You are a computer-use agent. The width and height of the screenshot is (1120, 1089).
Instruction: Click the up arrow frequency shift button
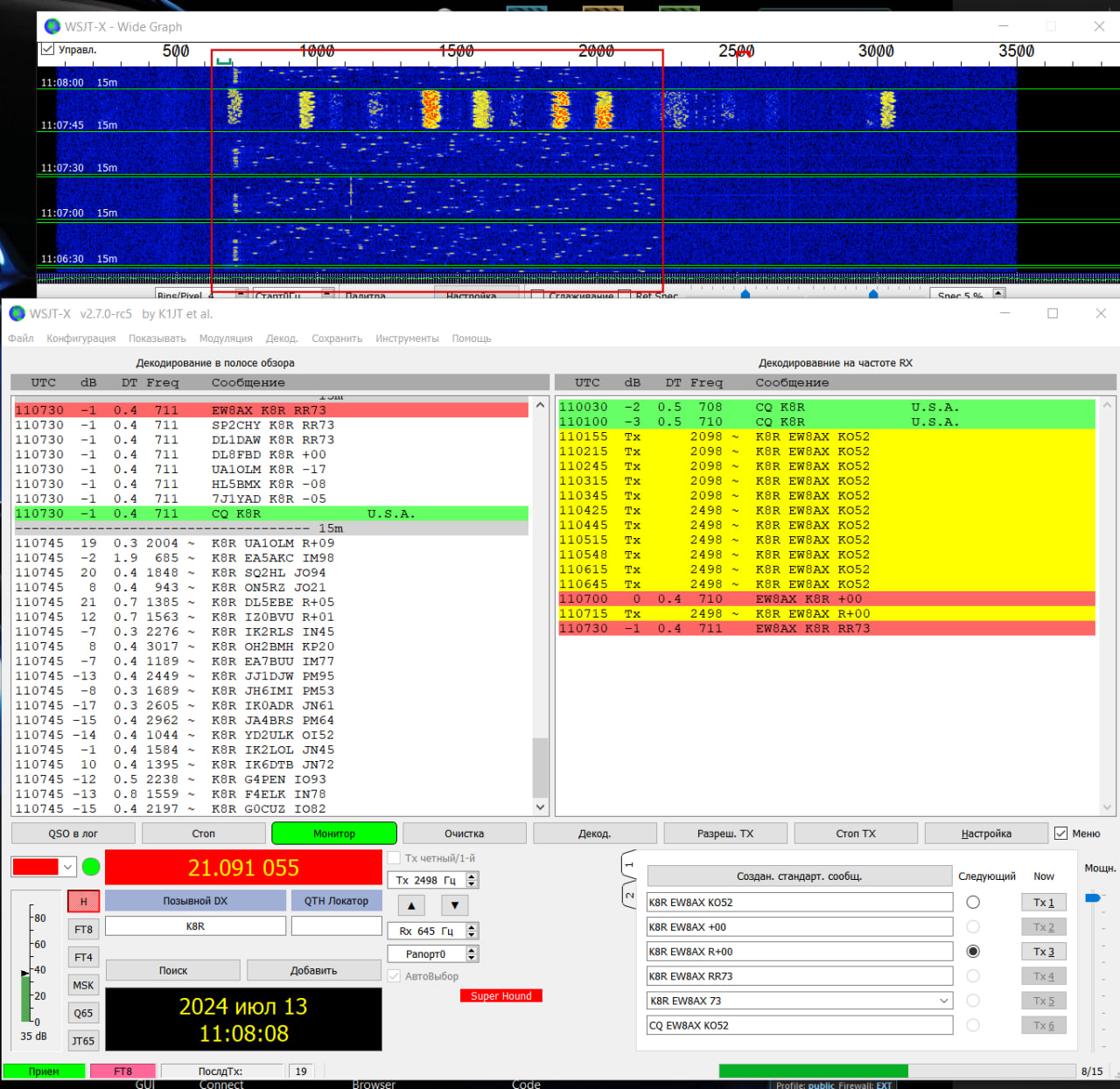click(411, 905)
